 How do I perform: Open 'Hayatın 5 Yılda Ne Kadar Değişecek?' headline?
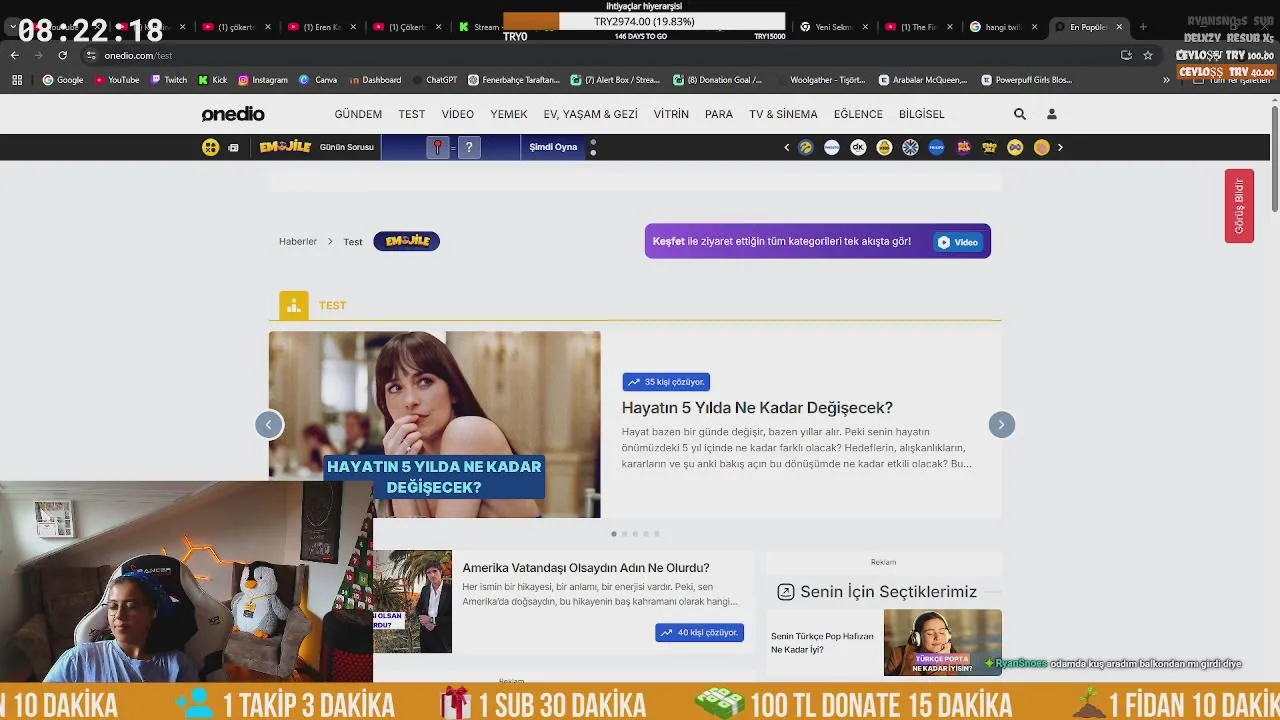(x=757, y=408)
